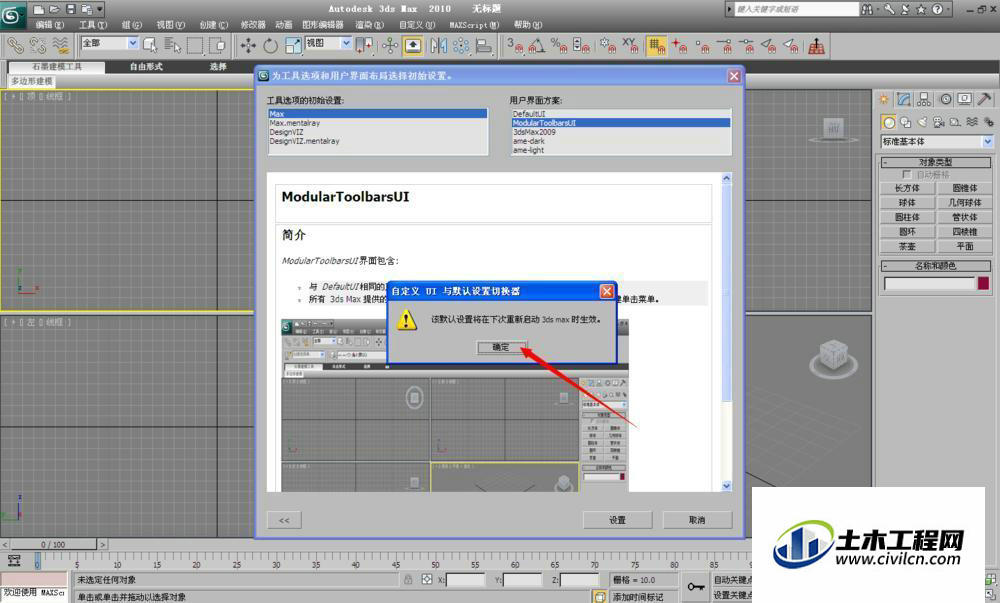Click the Align tool icon
The height and width of the screenshot is (603, 1000).
(484, 45)
